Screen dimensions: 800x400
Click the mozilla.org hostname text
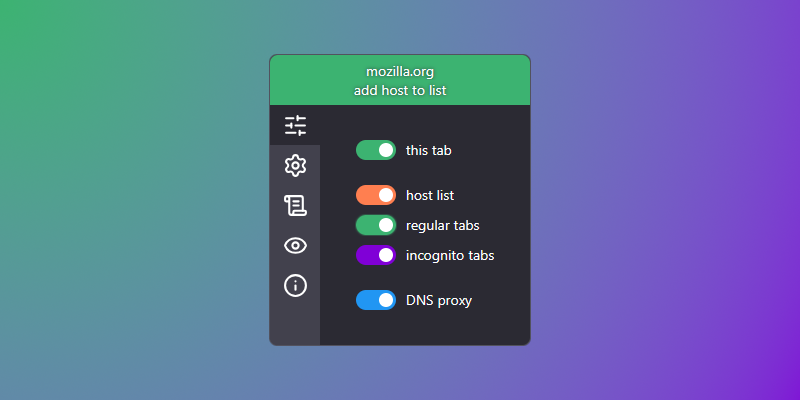(x=400, y=72)
